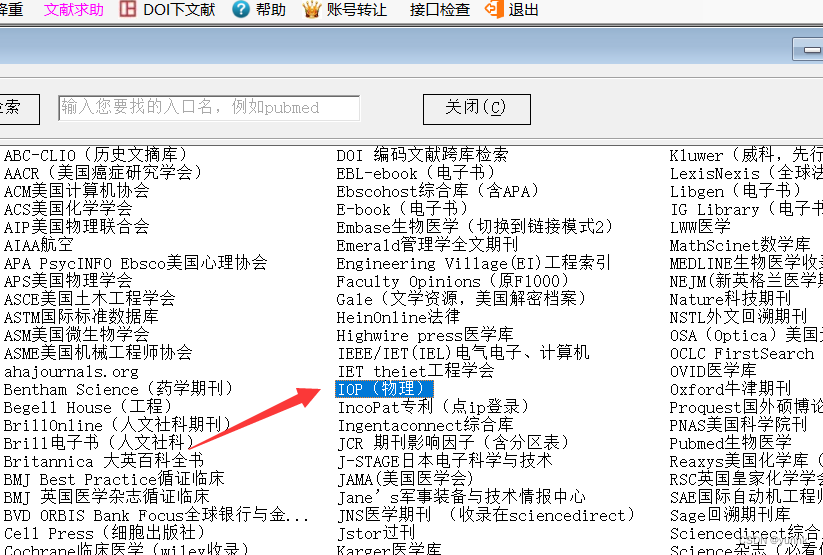Select Cell Press（细胞出版社）entry
Viewport: 823px width, 555px height.
pyautogui.click(x=104, y=533)
